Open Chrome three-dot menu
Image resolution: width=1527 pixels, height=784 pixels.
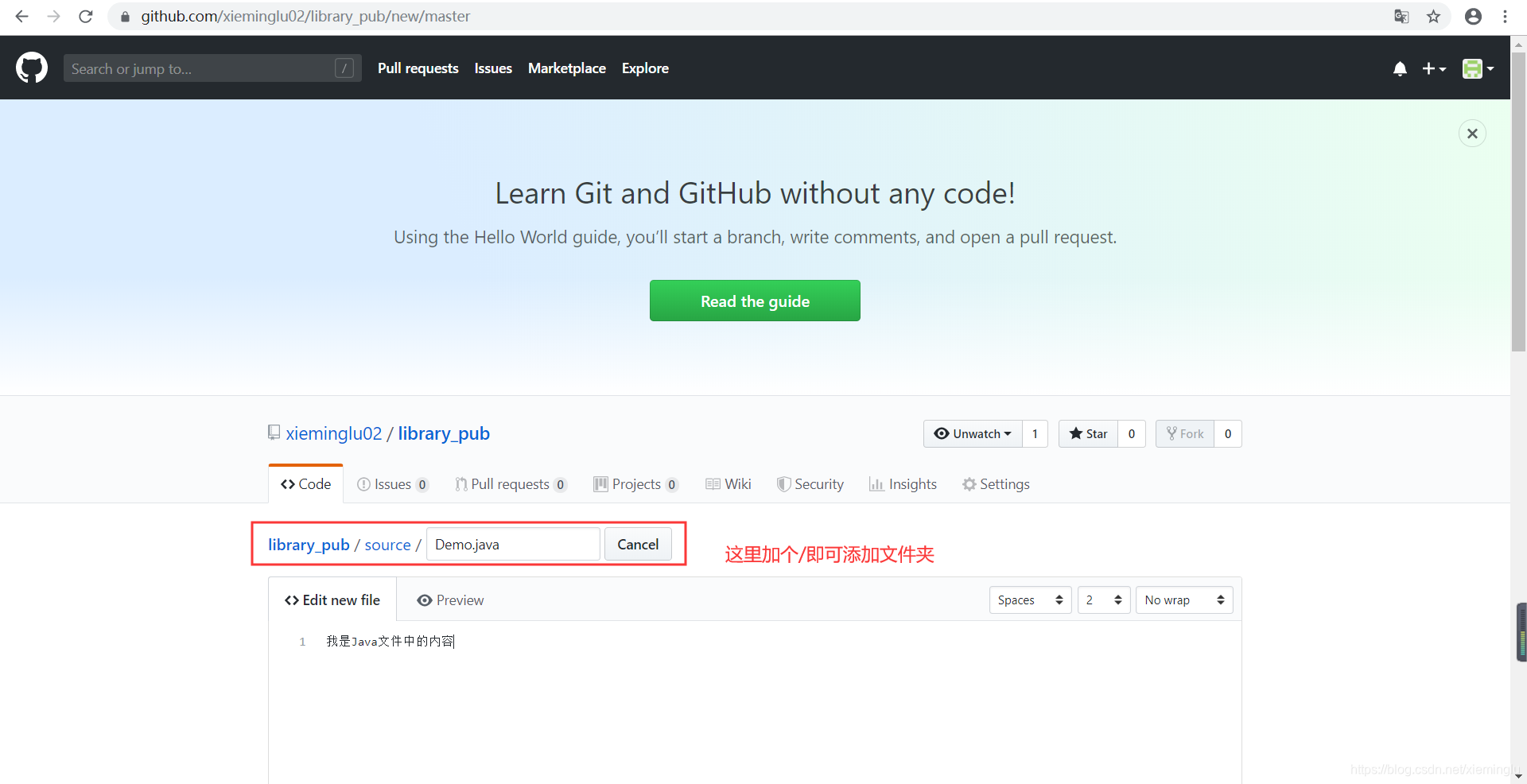click(1505, 16)
